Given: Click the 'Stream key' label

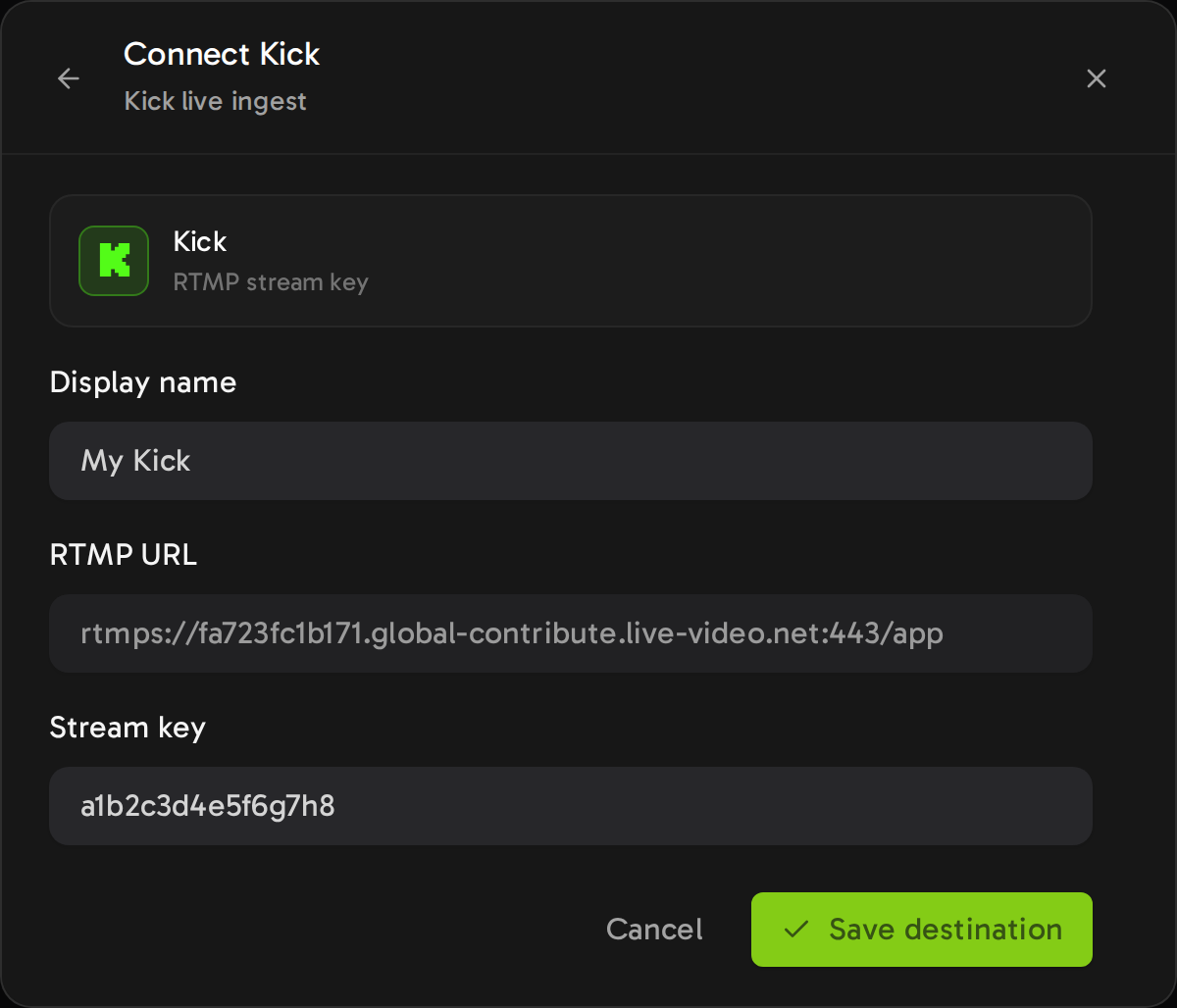Looking at the screenshot, I should pos(128,728).
